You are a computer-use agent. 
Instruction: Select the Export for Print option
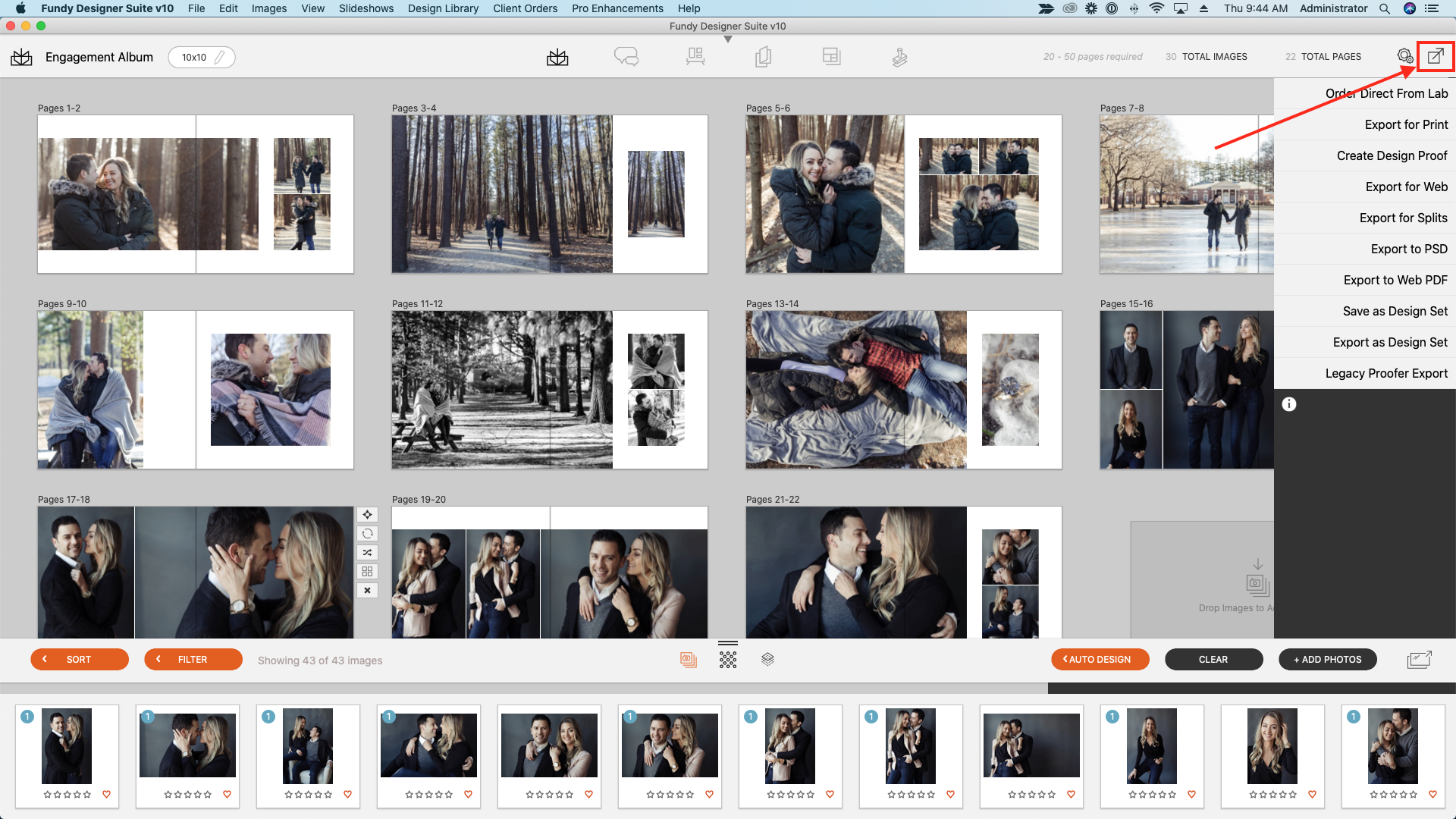pyautogui.click(x=1406, y=125)
